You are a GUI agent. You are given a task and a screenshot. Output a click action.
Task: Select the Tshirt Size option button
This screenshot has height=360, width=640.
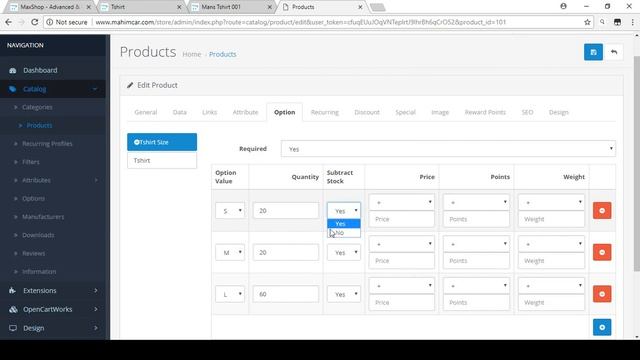[x=162, y=142]
